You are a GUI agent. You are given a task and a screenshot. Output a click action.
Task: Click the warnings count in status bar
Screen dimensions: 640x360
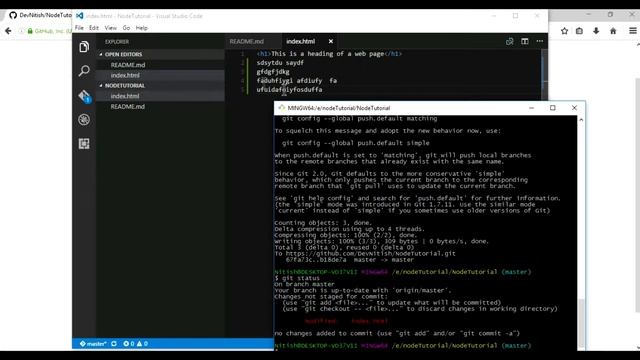click(142, 344)
